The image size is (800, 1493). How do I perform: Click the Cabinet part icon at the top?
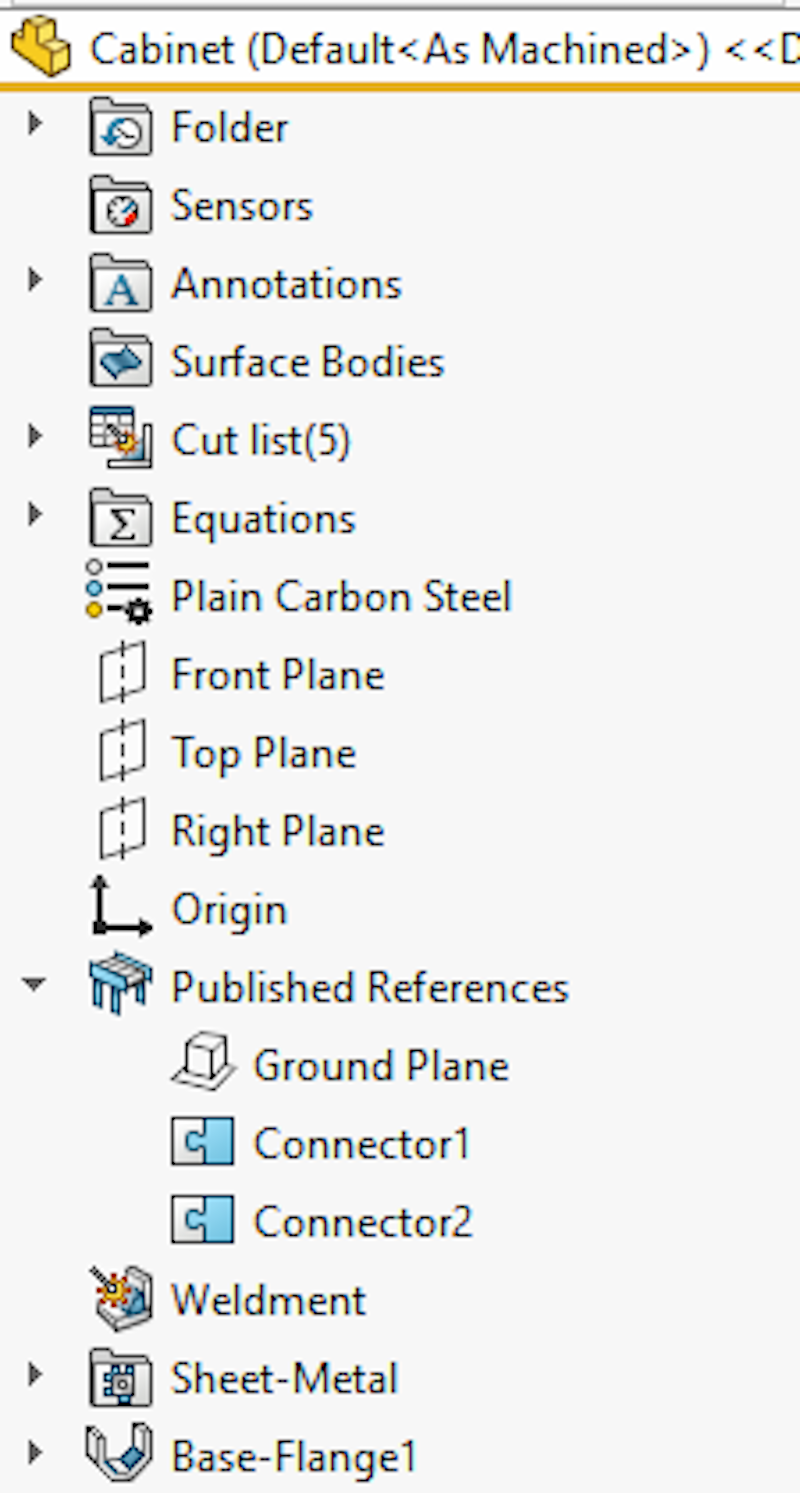[x=38, y=48]
